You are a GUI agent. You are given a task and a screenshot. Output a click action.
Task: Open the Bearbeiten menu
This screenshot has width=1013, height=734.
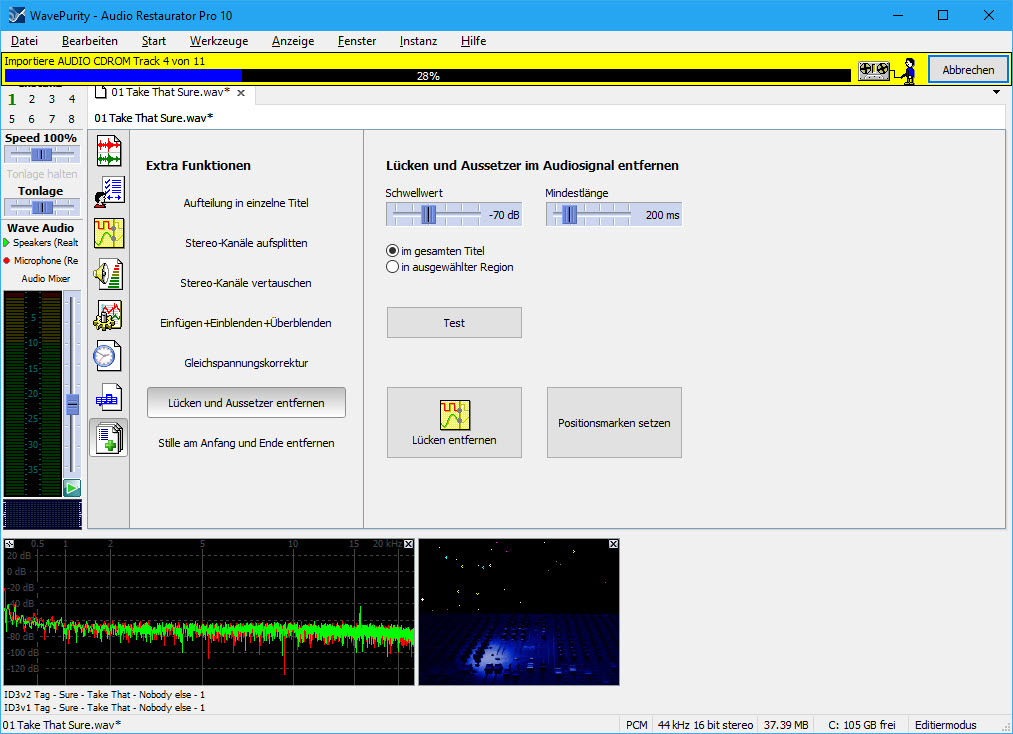coord(90,41)
